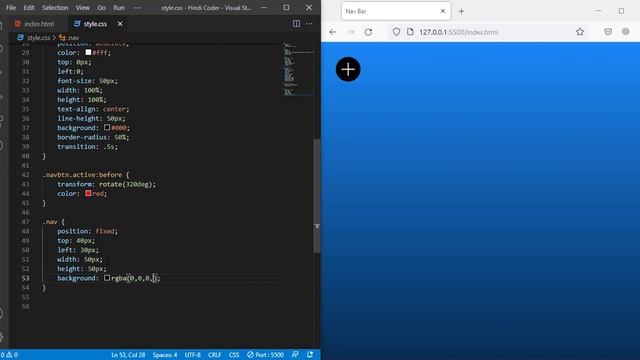Close the VS Code window

coord(309,7)
